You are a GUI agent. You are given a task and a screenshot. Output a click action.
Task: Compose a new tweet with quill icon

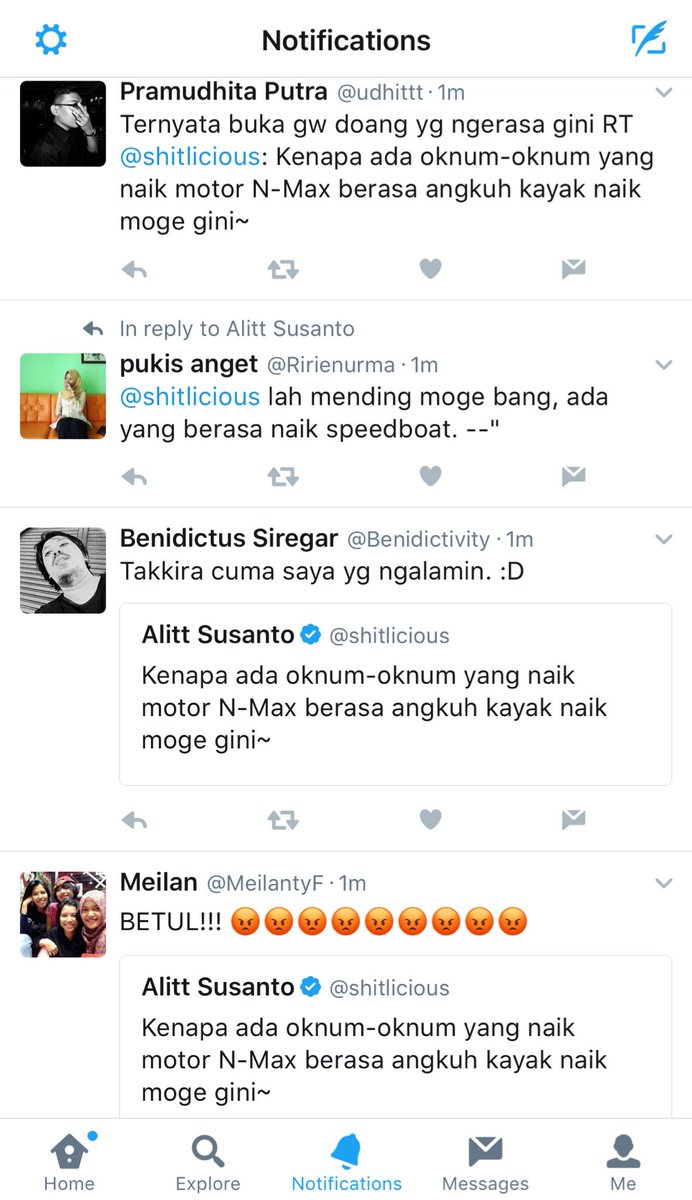click(648, 39)
